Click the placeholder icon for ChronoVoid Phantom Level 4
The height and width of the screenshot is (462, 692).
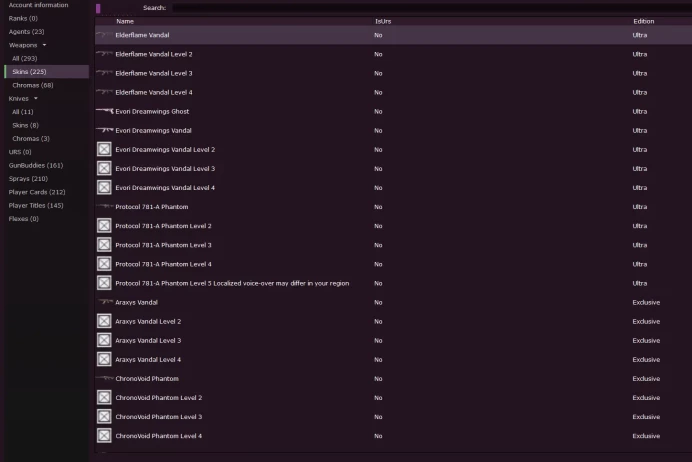[x=104, y=436]
